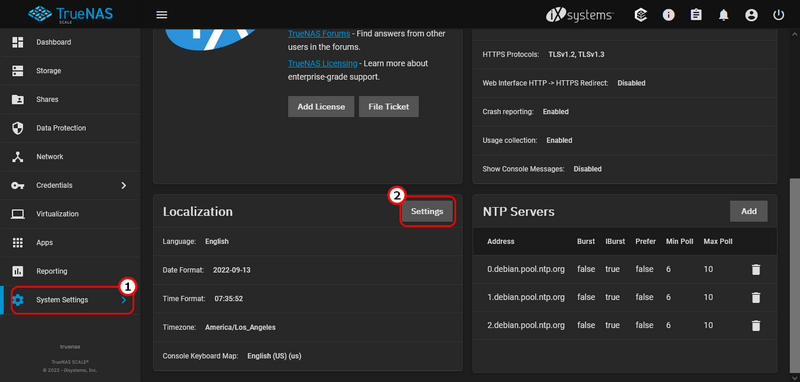
Task: Click the 1.debian.pool.ntp.org address
Action: click(x=526, y=297)
